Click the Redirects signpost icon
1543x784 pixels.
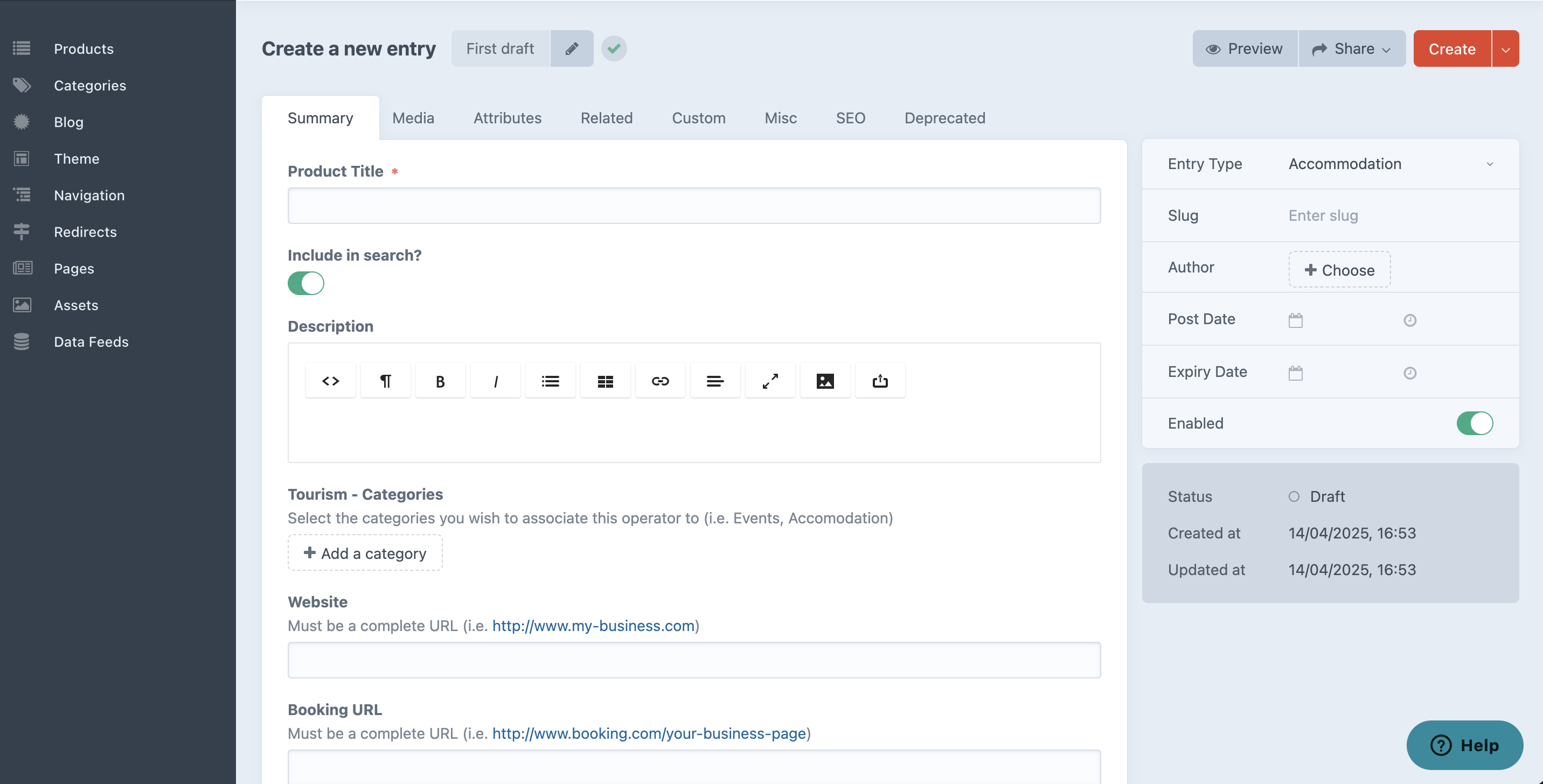[x=22, y=231]
